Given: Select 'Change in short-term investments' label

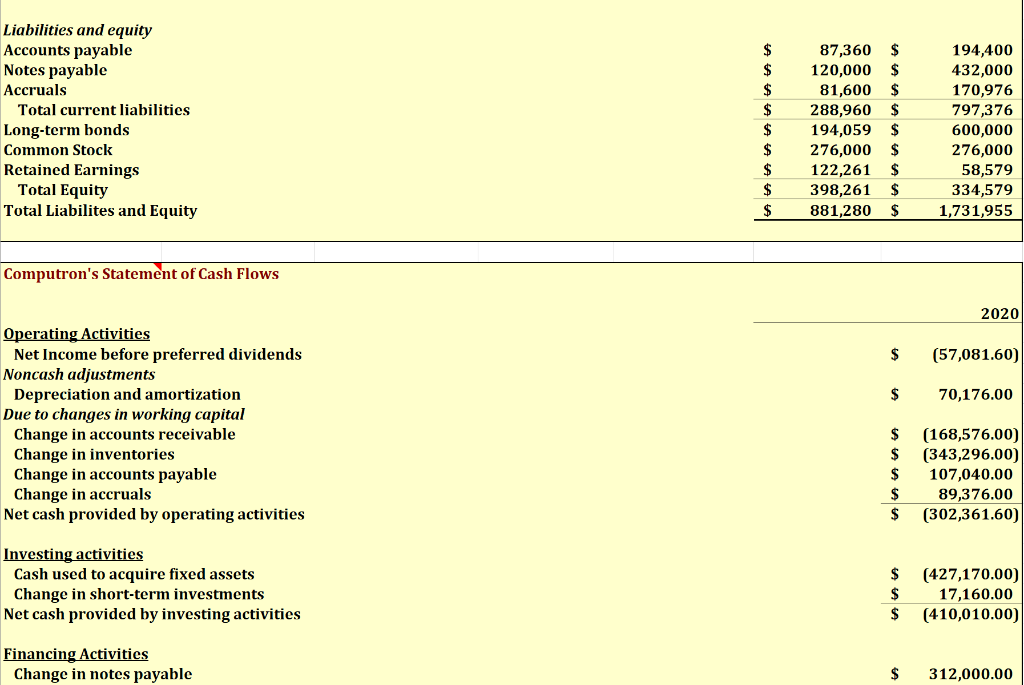Looking at the screenshot, I should pyautogui.click(x=139, y=594).
